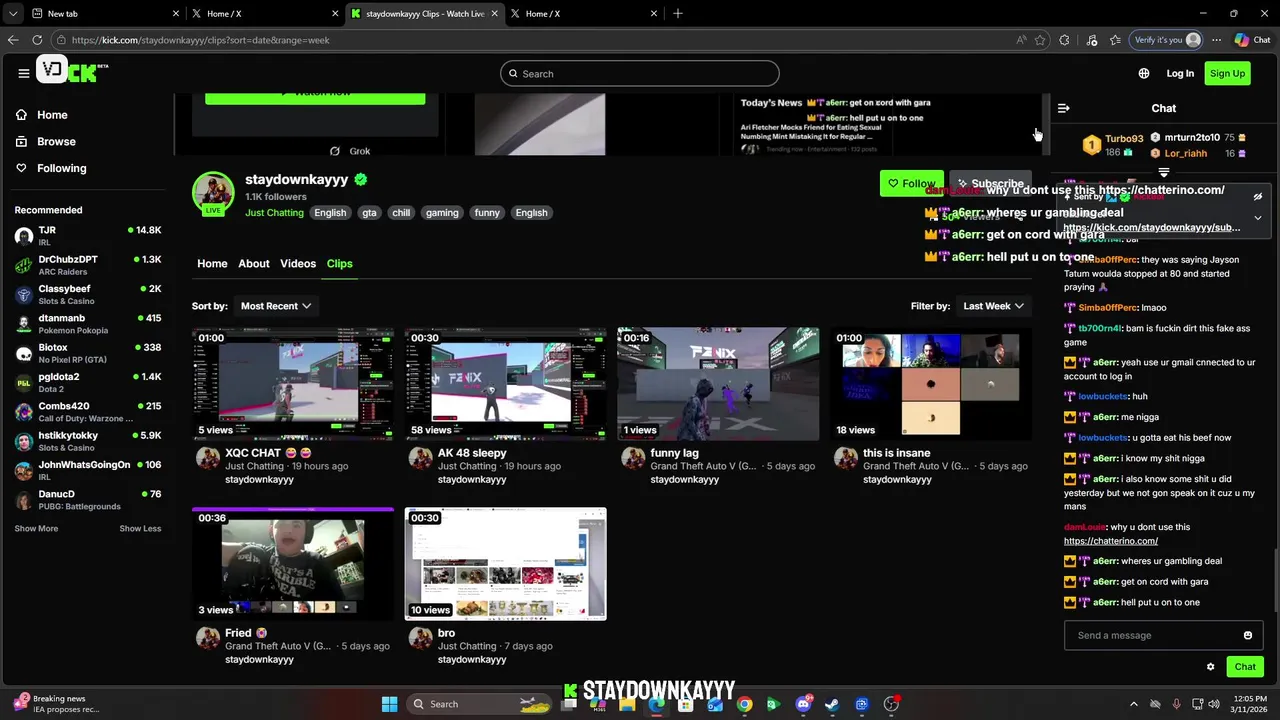This screenshot has height=720, width=1280.
Task: Go to Browse in sidebar
Action: 56,142
